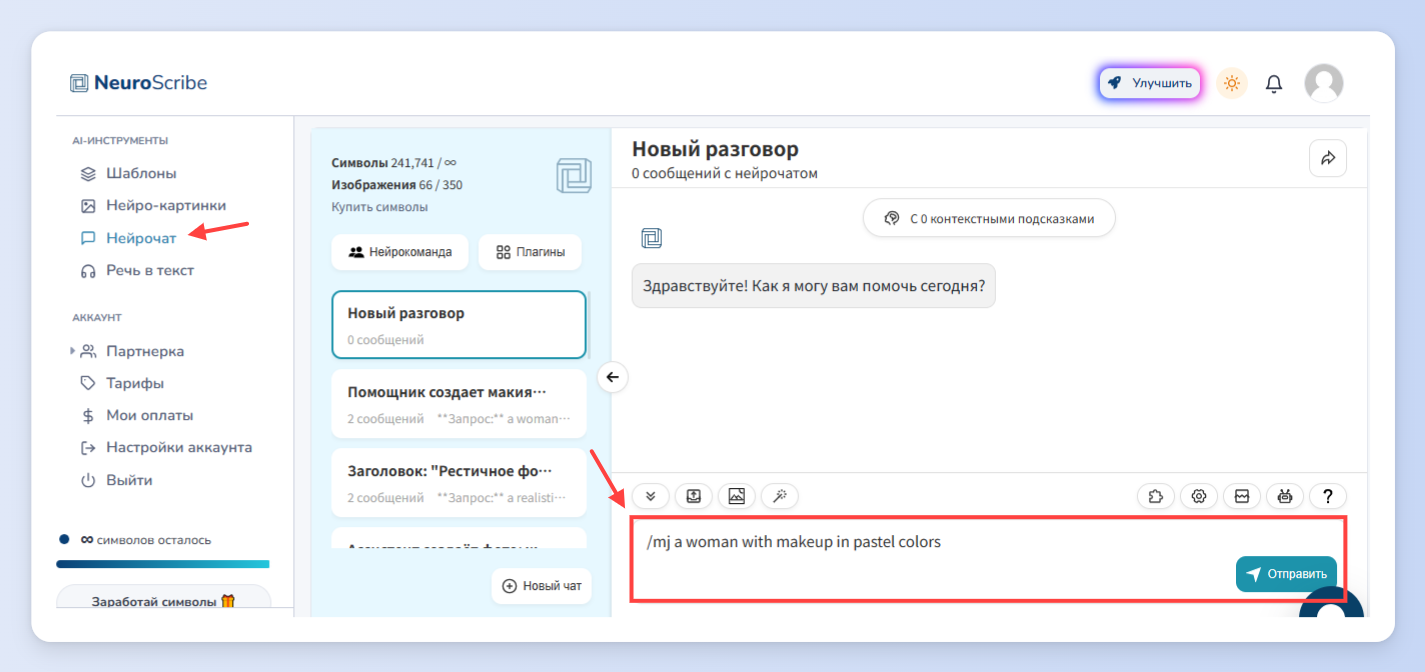This screenshot has width=1425, height=672.
Task: Click the Речь в текст headphones icon
Action: coord(88,270)
